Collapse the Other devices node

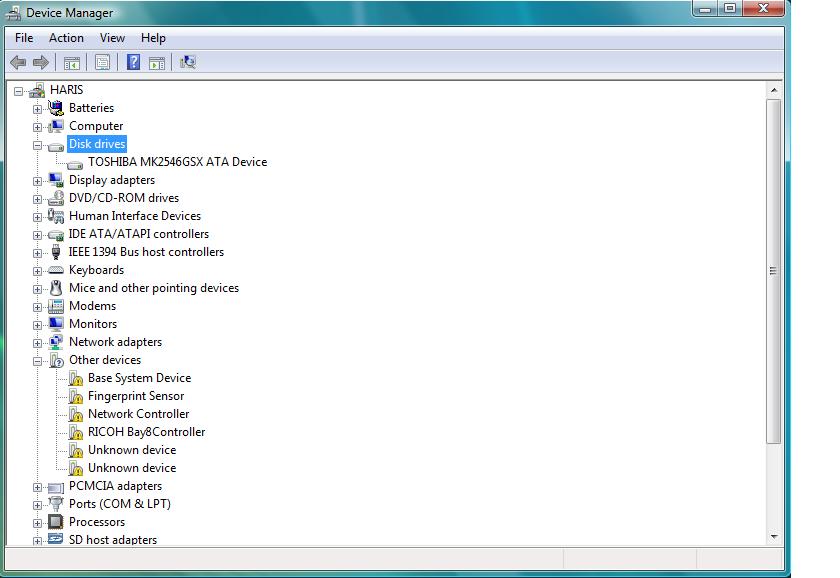[38, 362]
